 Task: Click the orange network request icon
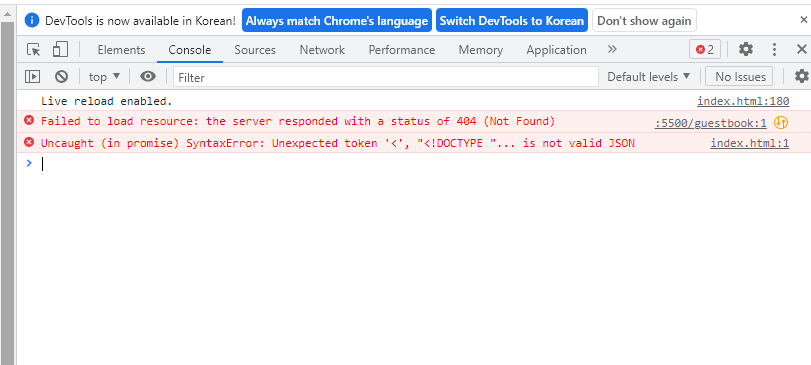[780, 123]
